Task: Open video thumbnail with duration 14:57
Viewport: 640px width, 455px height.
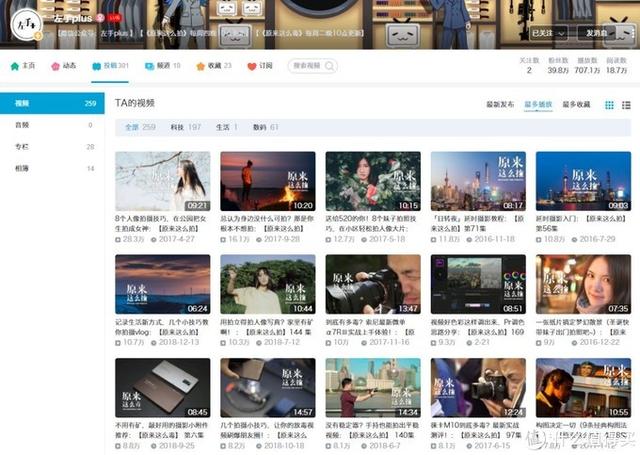Action: click(268, 388)
